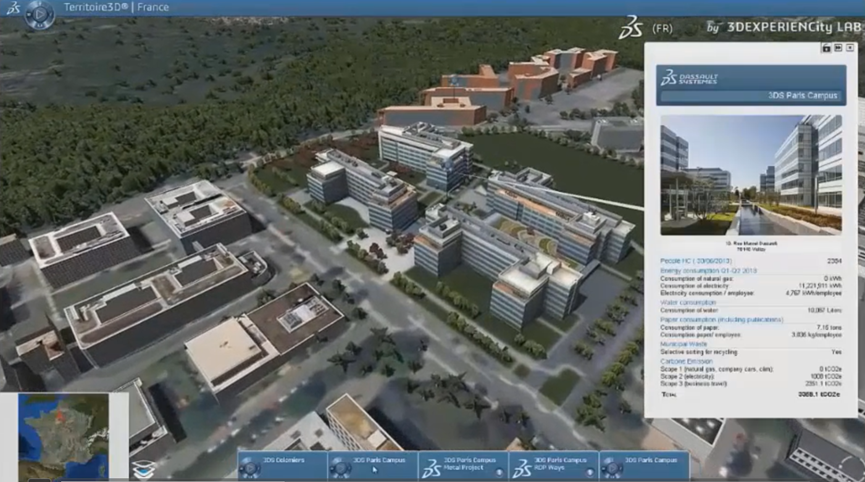The image size is (865, 482).
Task: Click the France minimap thumbnail
Action: pos(63,436)
